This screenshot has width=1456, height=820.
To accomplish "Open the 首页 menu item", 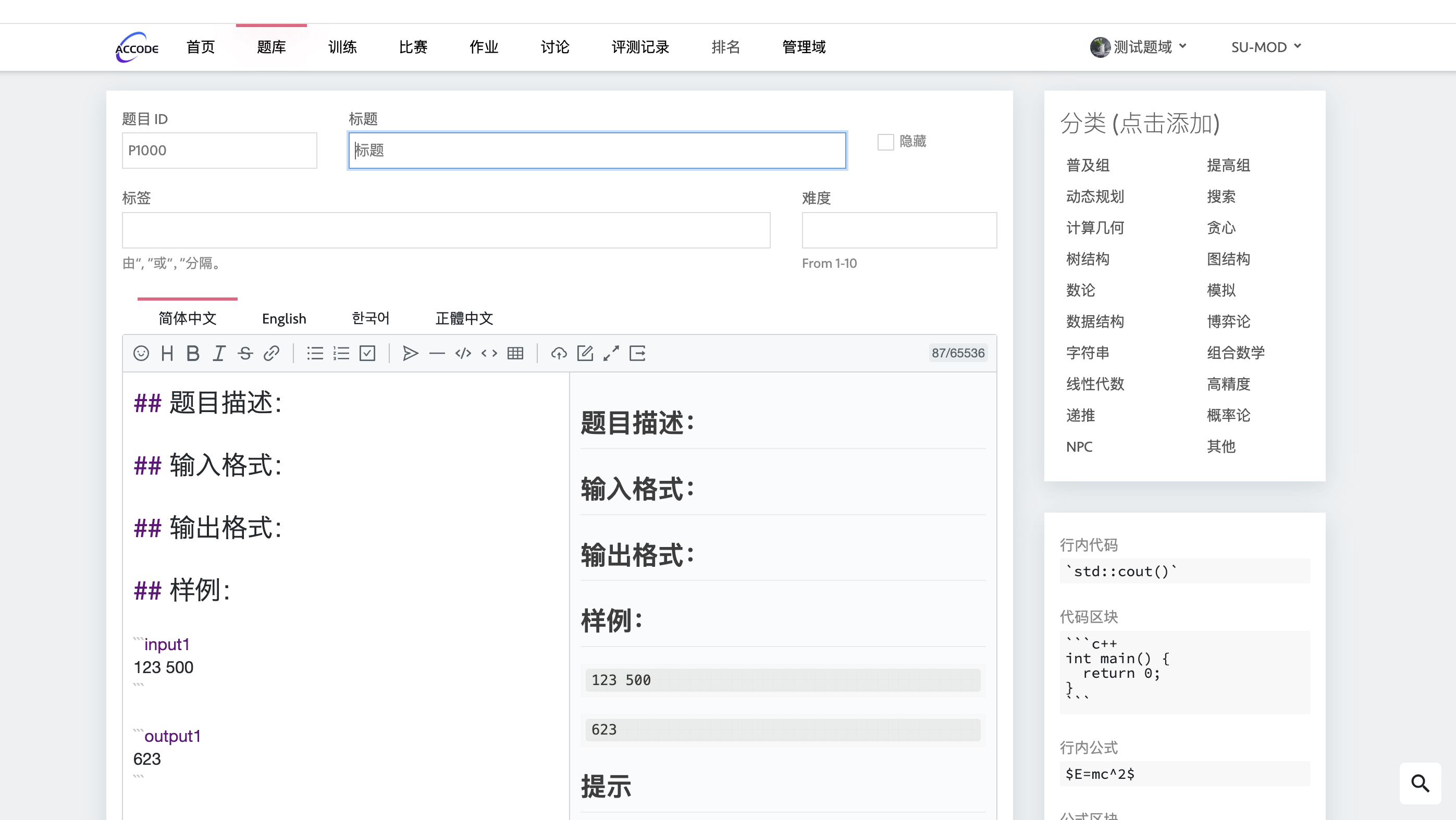I will pyautogui.click(x=201, y=47).
